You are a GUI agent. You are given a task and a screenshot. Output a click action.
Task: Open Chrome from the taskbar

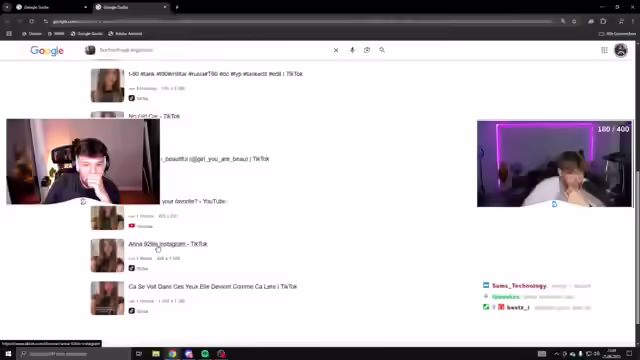coord(172,353)
